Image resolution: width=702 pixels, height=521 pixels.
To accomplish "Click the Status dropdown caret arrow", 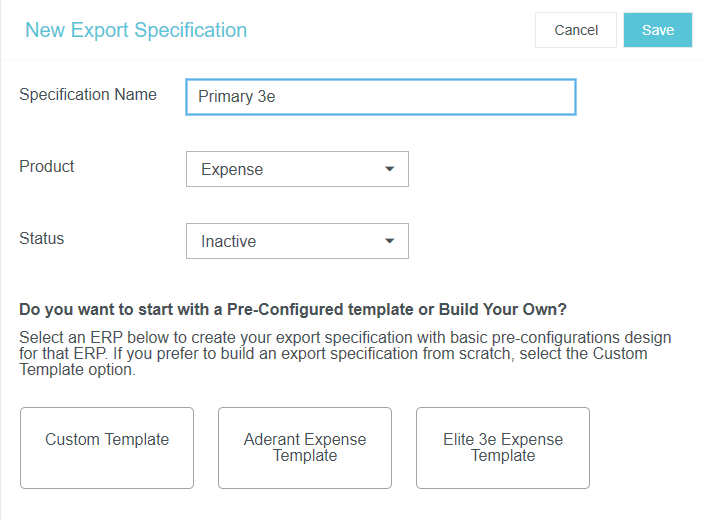I will 390,241.
